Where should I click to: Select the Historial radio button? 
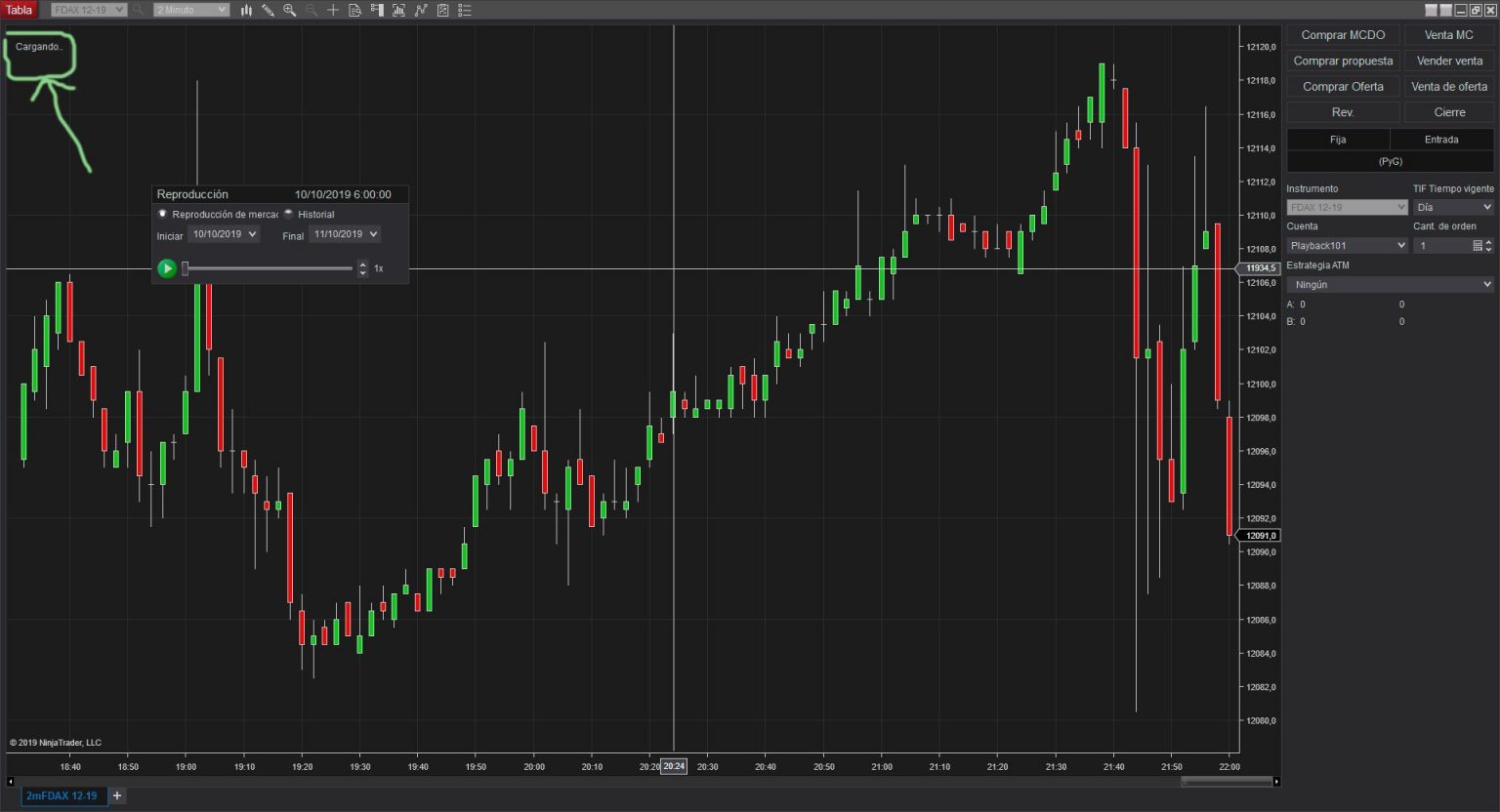pos(289,214)
